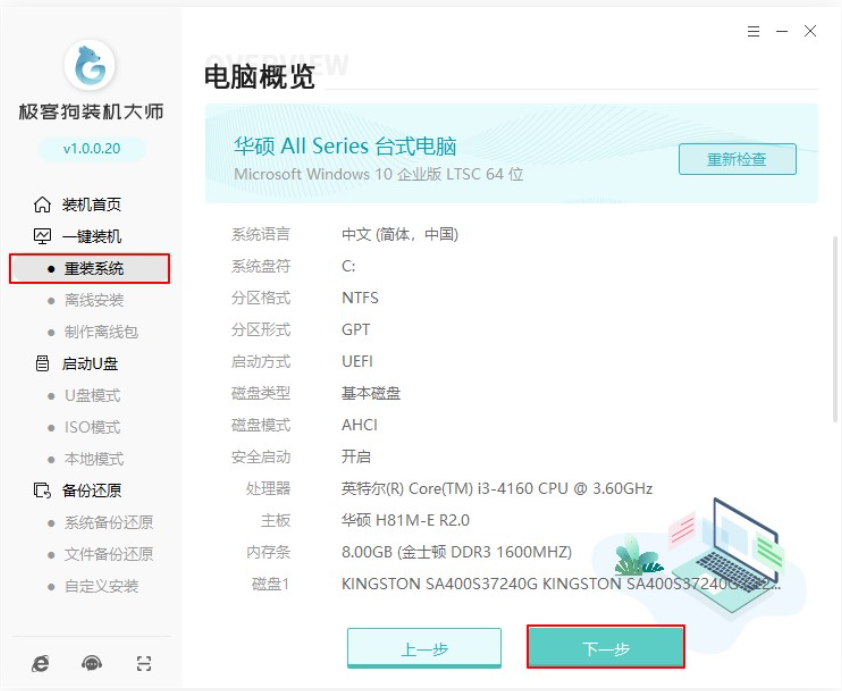842x691 pixels.
Task: Click the backup icon beside 备份还原
Action: [42, 490]
